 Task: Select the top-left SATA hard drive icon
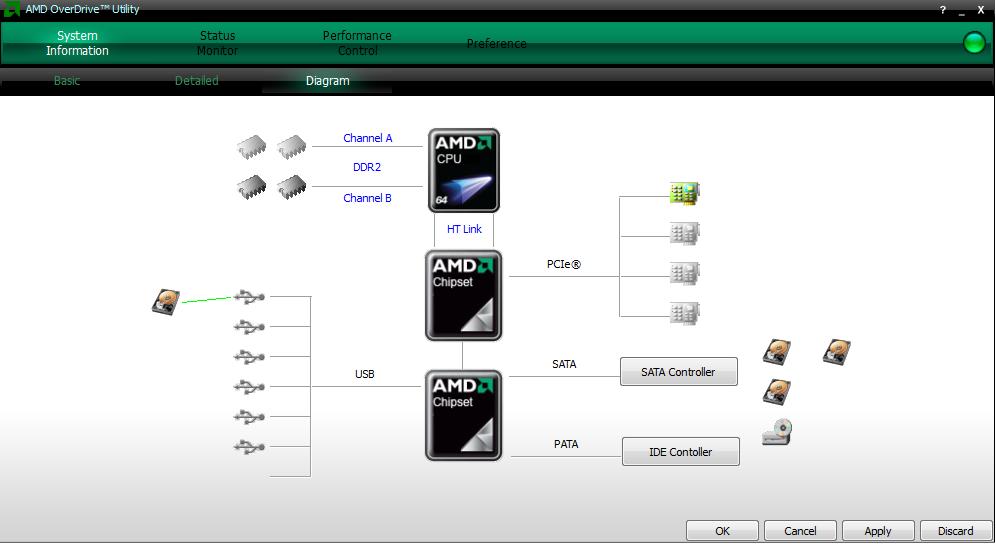click(x=777, y=352)
